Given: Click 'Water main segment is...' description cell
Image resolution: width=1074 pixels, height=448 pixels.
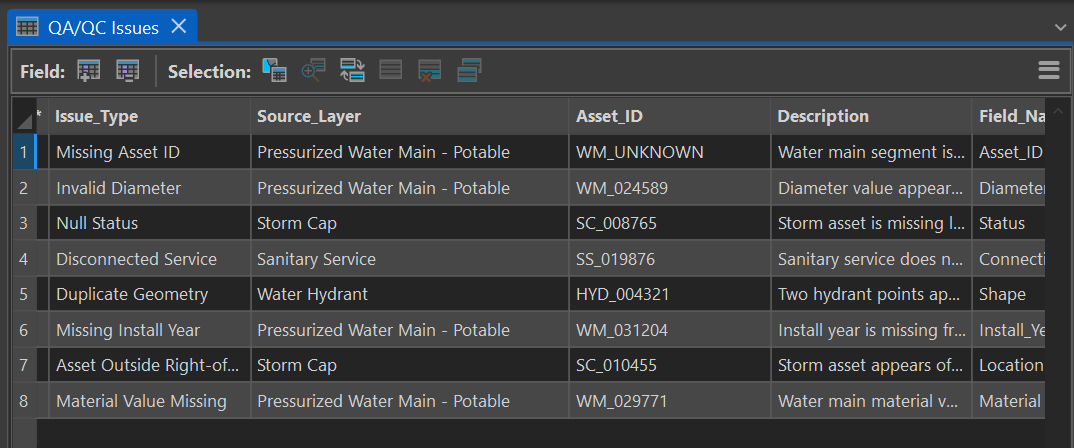Looking at the screenshot, I should (871, 152).
